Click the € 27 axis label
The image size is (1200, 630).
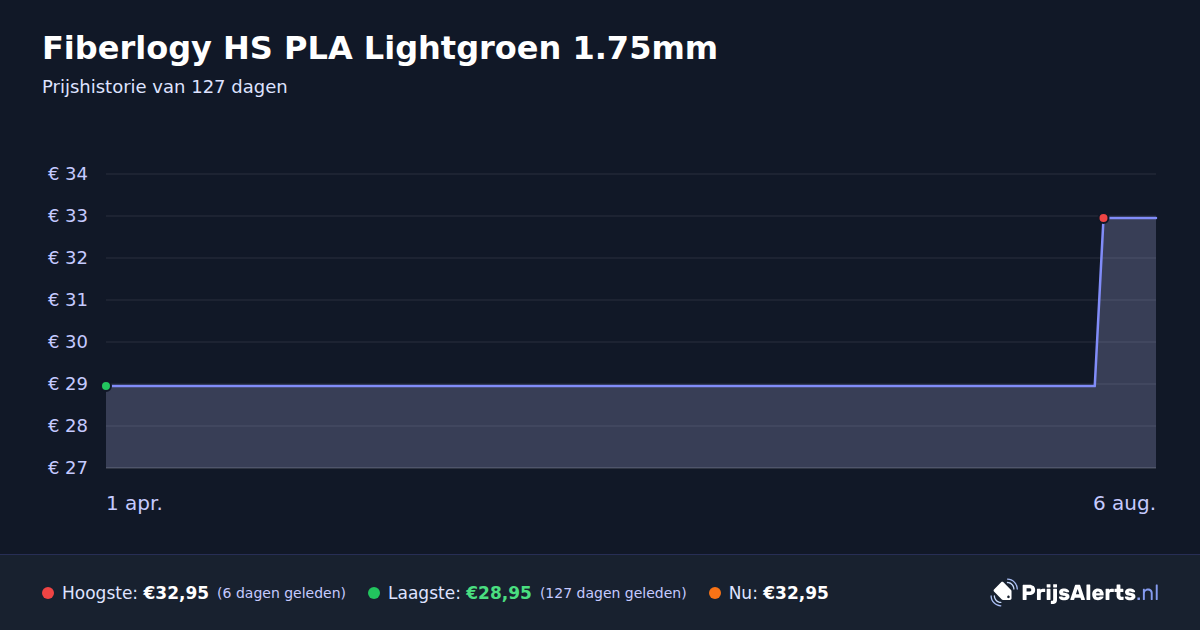pyautogui.click(x=68, y=468)
